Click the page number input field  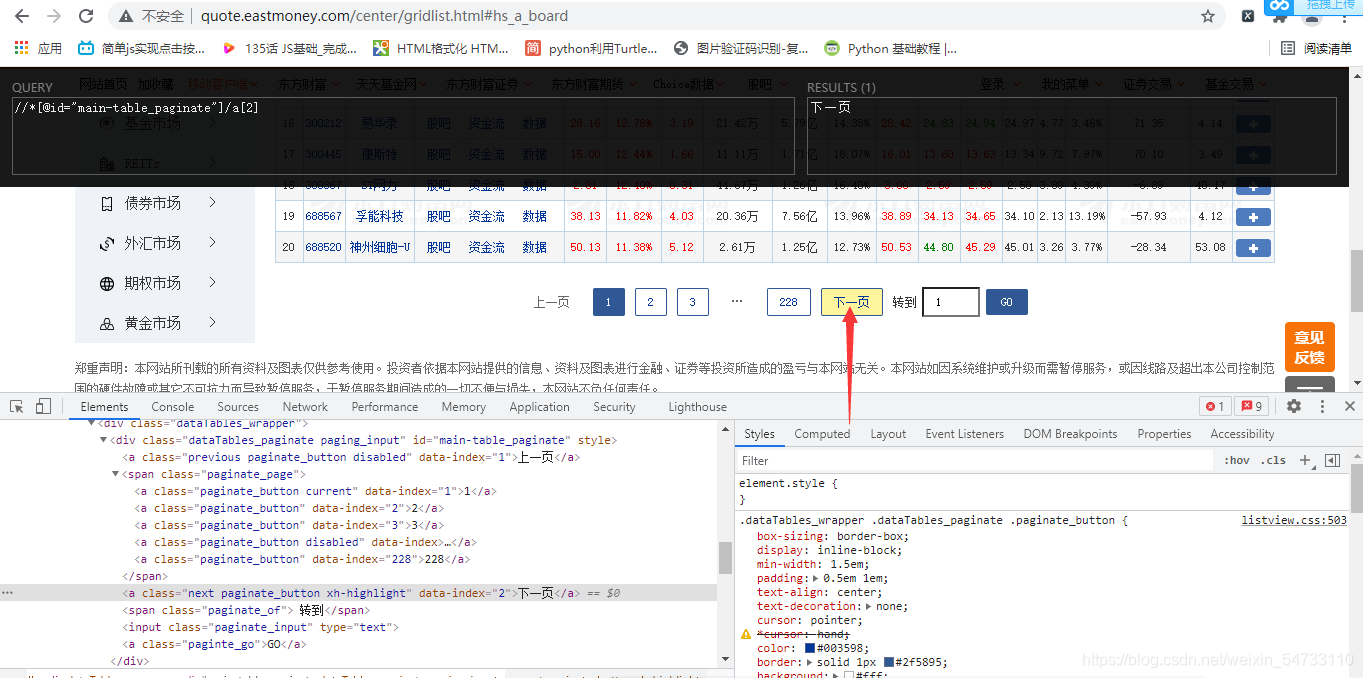pyautogui.click(x=951, y=302)
